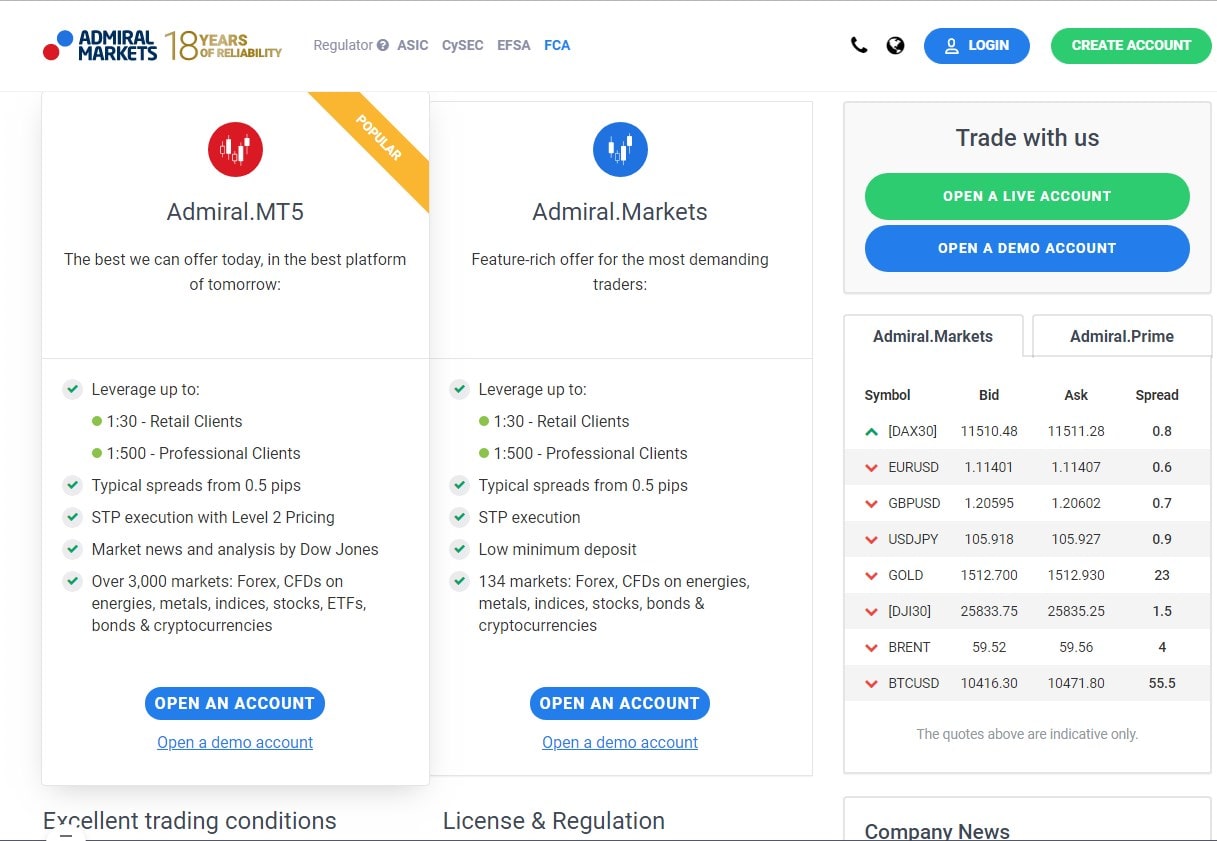
Task: Click BTCUSD ask price 10471.80
Action: pos(1076,683)
